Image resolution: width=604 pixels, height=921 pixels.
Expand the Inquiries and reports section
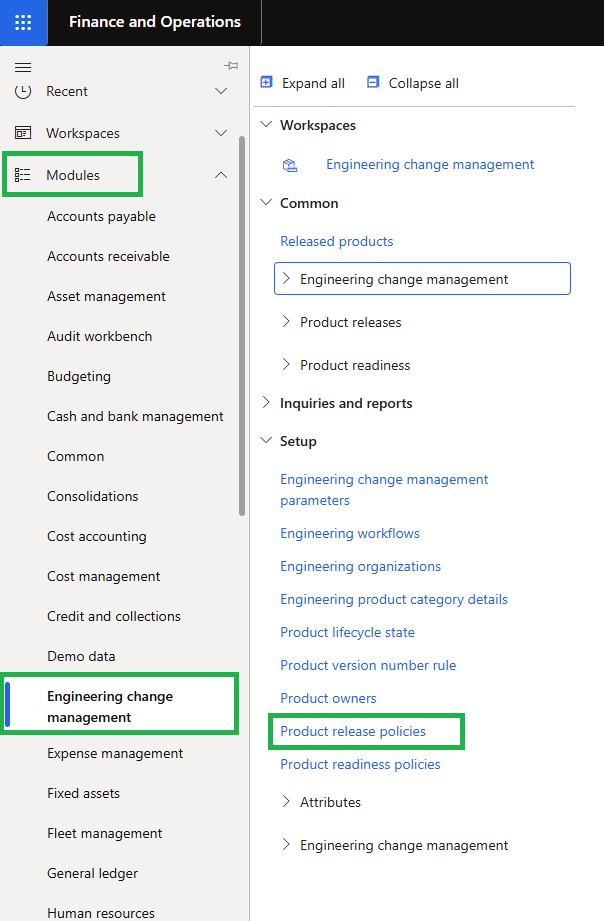coord(266,402)
